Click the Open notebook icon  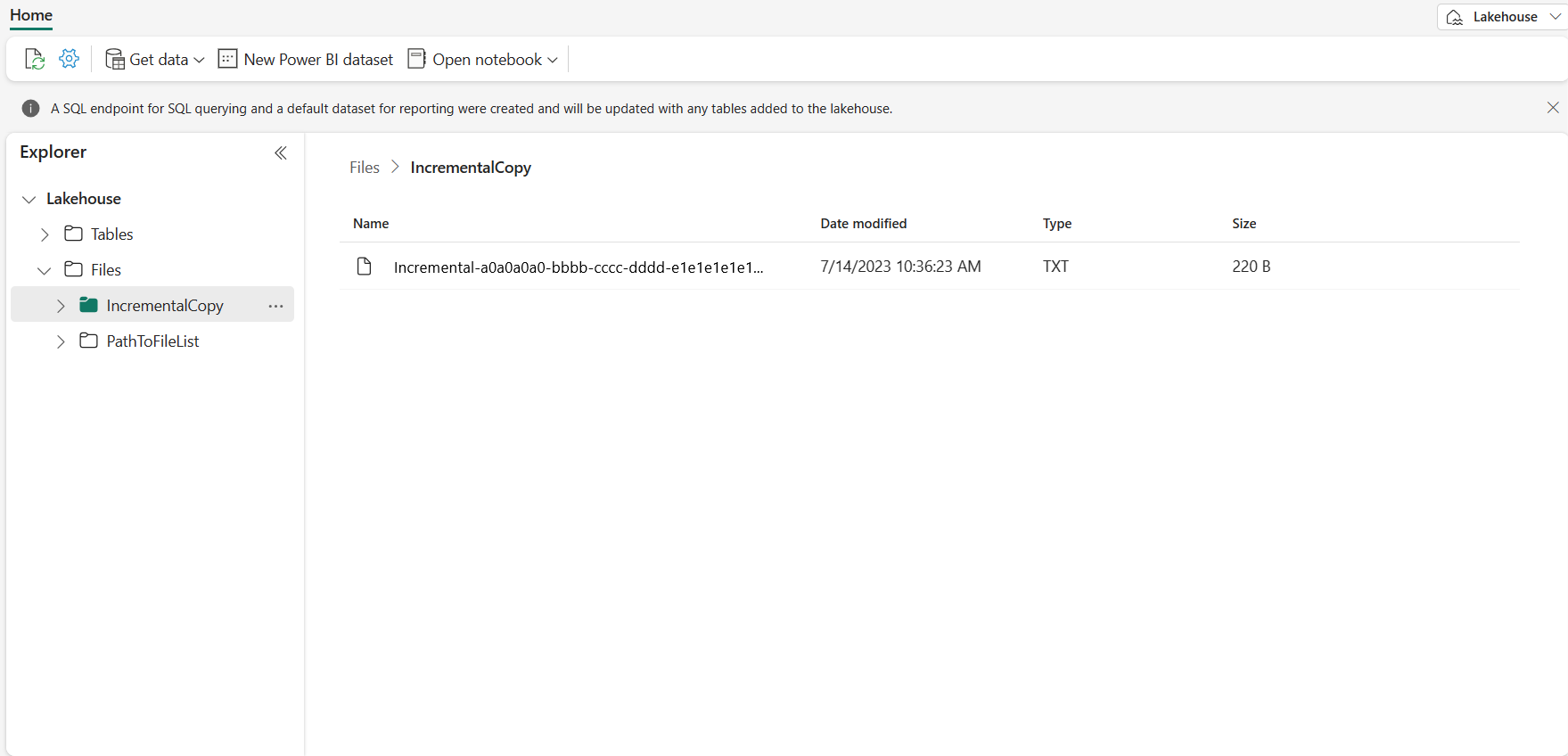click(416, 59)
